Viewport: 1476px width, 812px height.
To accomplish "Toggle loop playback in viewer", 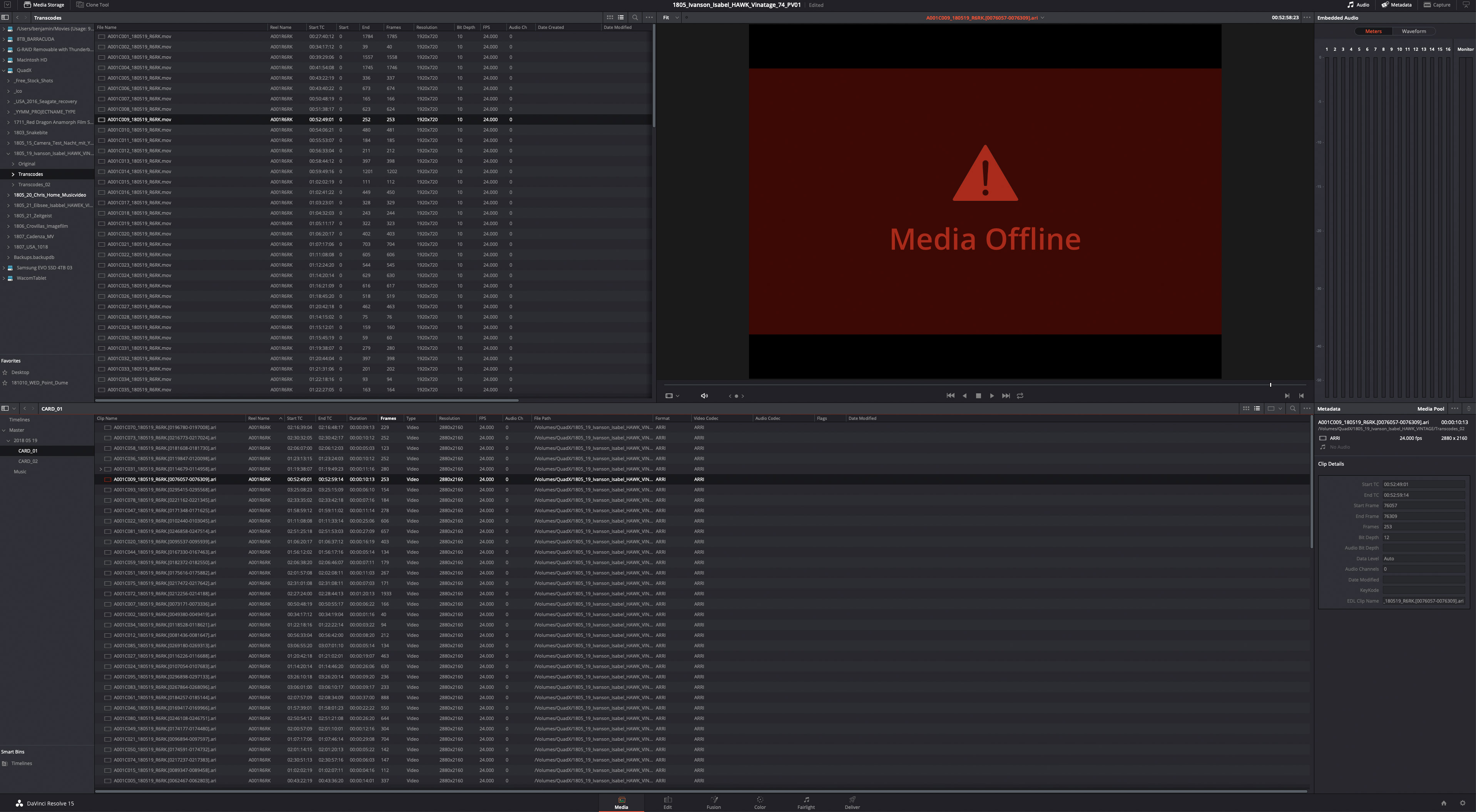I will 1020,395.
